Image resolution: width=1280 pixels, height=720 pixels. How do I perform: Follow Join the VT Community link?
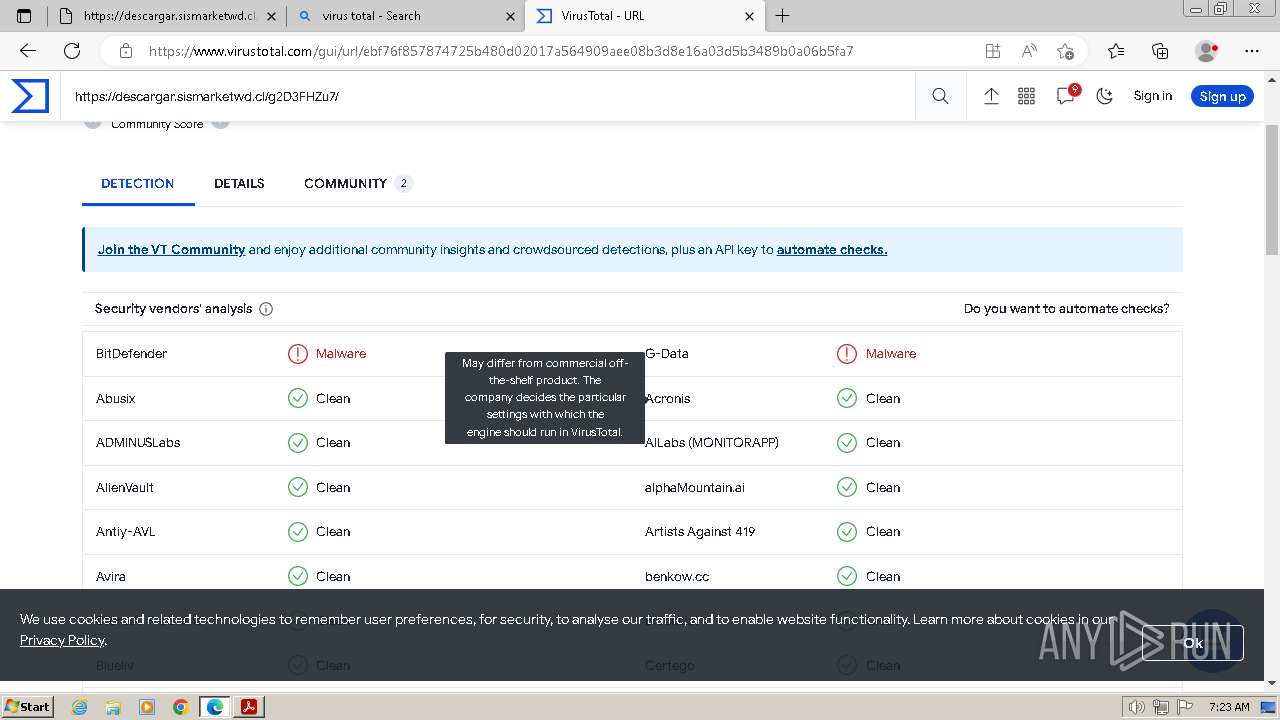(171, 250)
